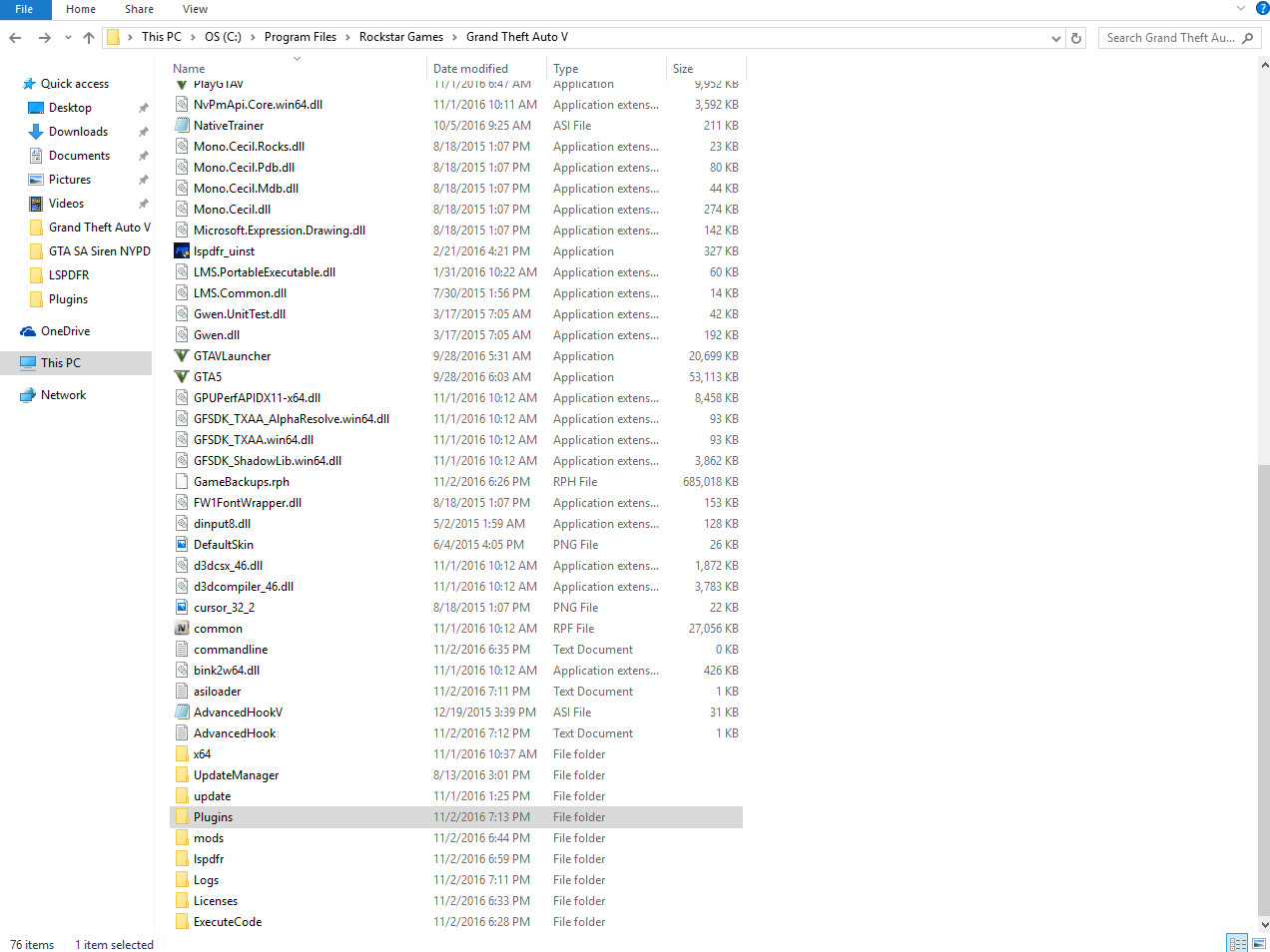Image resolution: width=1270 pixels, height=952 pixels.
Task: Open LSPDFR folder in sidebar
Action: pyautogui.click(x=69, y=275)
